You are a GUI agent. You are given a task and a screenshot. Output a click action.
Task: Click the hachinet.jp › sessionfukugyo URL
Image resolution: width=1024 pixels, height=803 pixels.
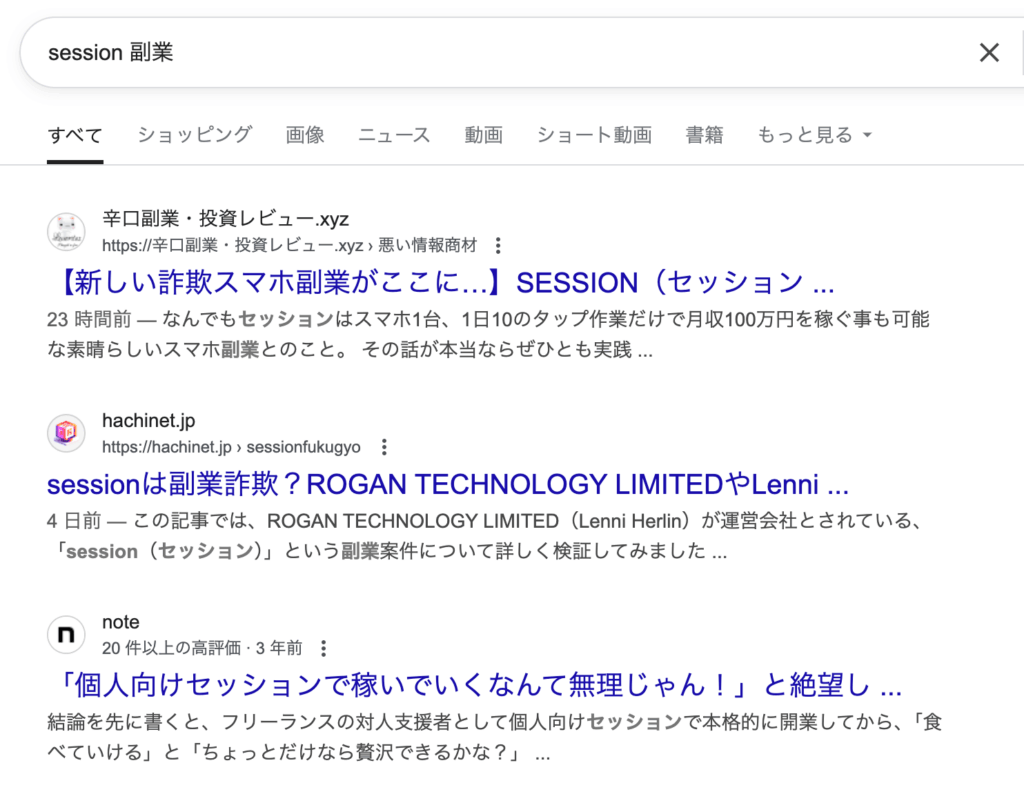pos(231,447)
